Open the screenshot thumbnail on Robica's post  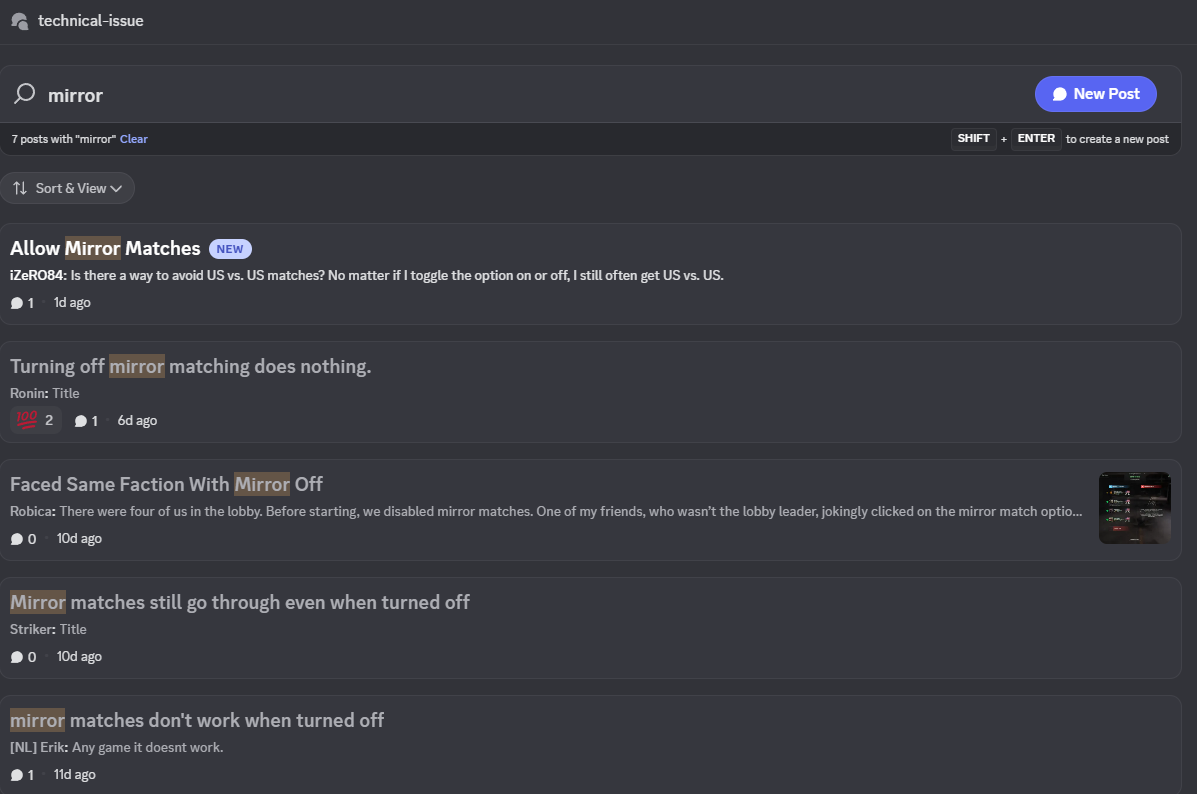(x=1134, y=508)
